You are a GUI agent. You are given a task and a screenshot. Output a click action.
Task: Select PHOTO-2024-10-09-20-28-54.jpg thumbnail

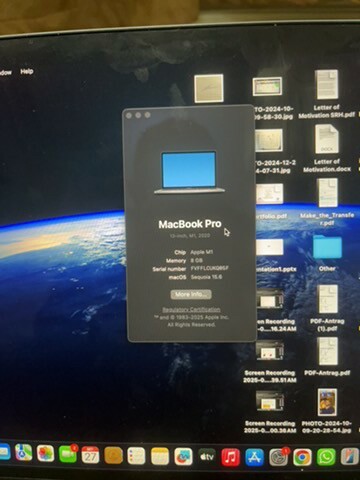327,402
